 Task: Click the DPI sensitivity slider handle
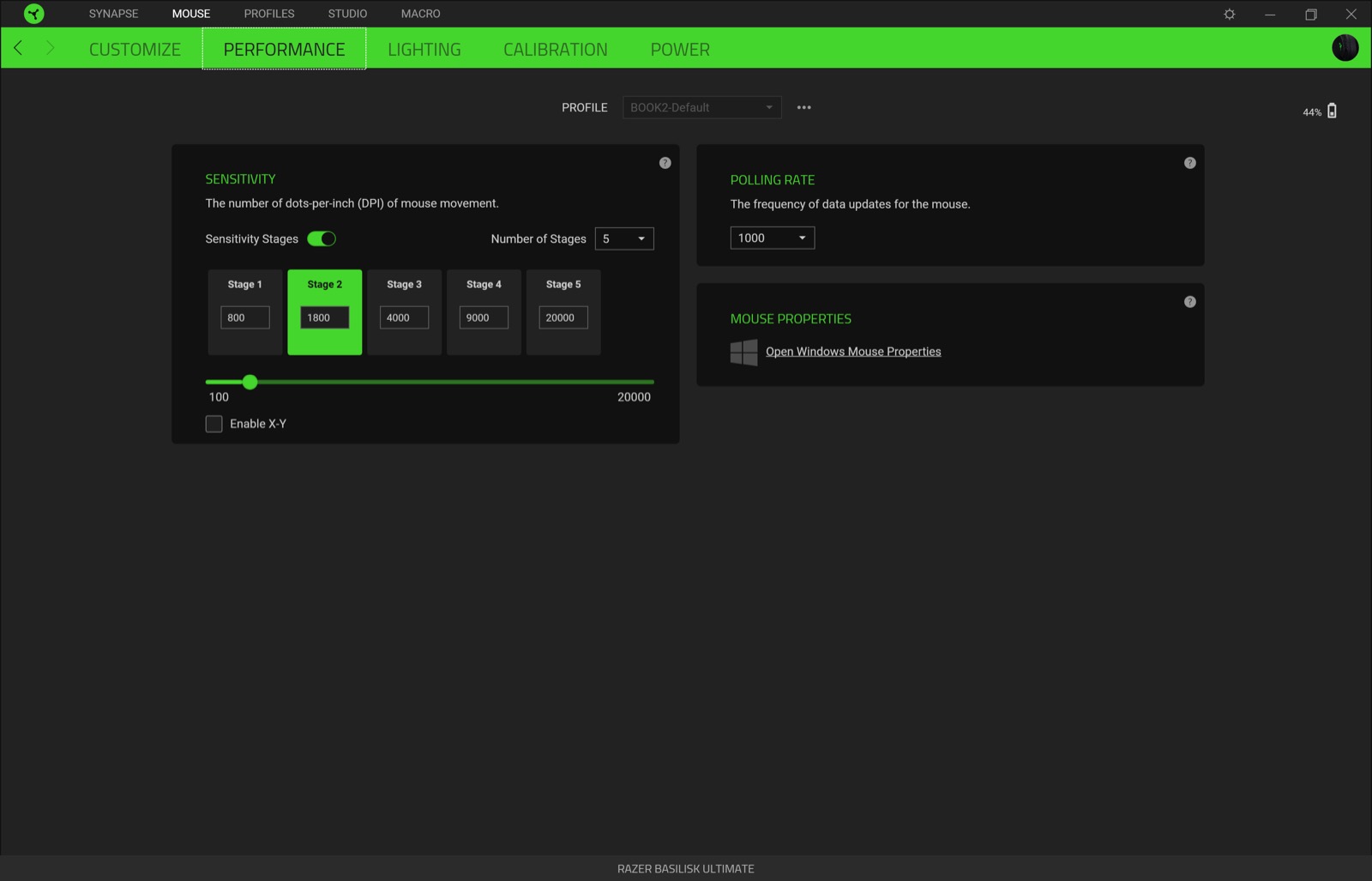coord(250,382)
